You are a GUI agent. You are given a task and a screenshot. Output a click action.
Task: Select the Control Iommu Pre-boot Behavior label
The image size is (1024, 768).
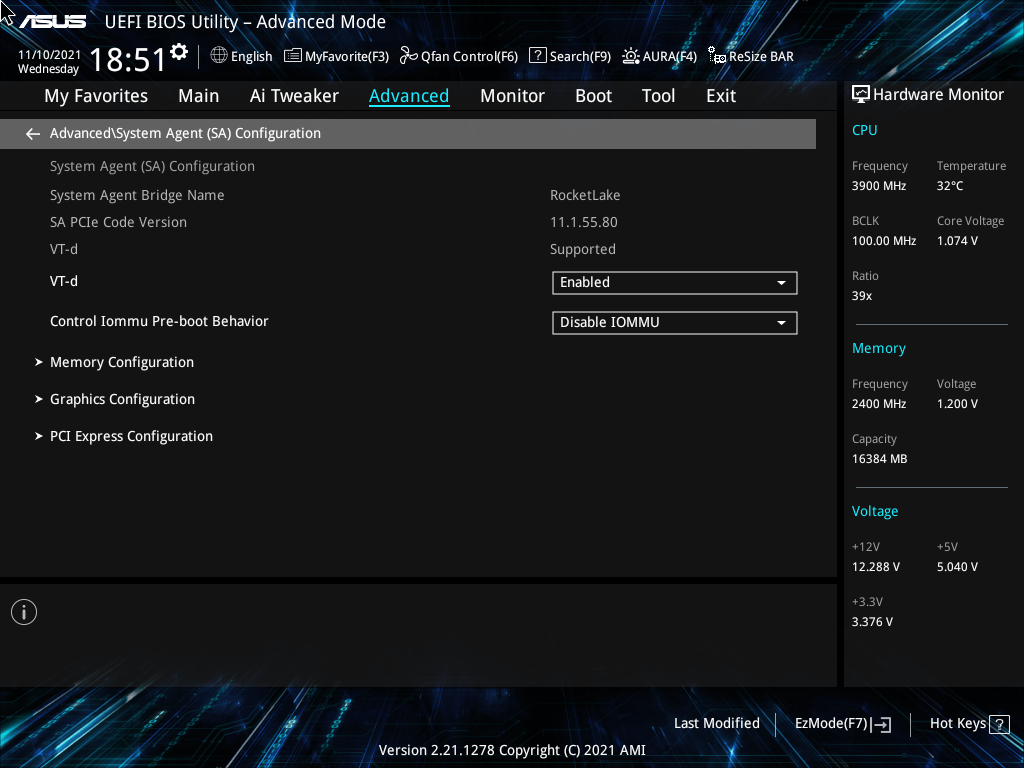tap(159, 321)
